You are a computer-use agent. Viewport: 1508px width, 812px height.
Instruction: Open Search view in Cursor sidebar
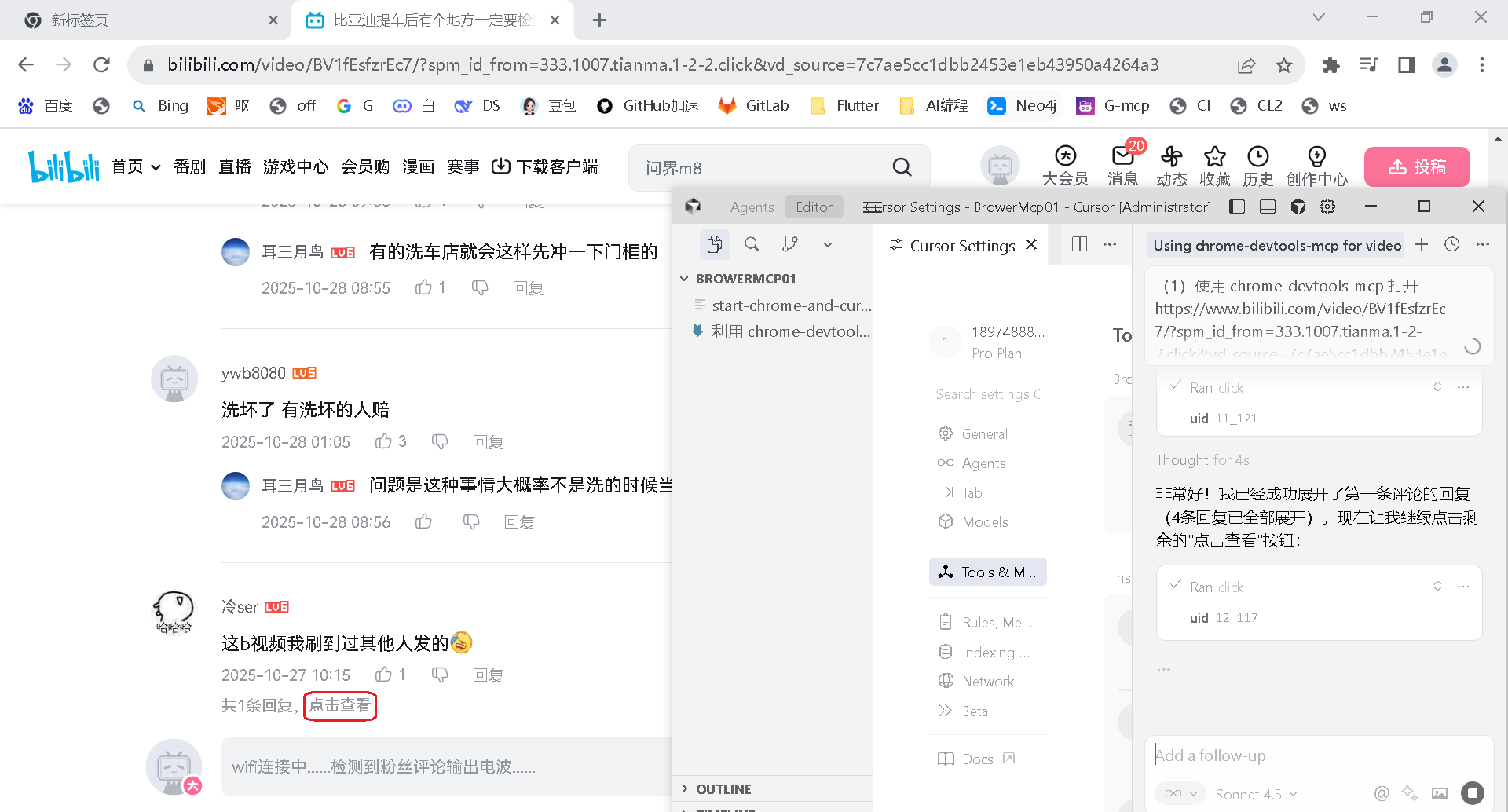click(x=752, y=245)
